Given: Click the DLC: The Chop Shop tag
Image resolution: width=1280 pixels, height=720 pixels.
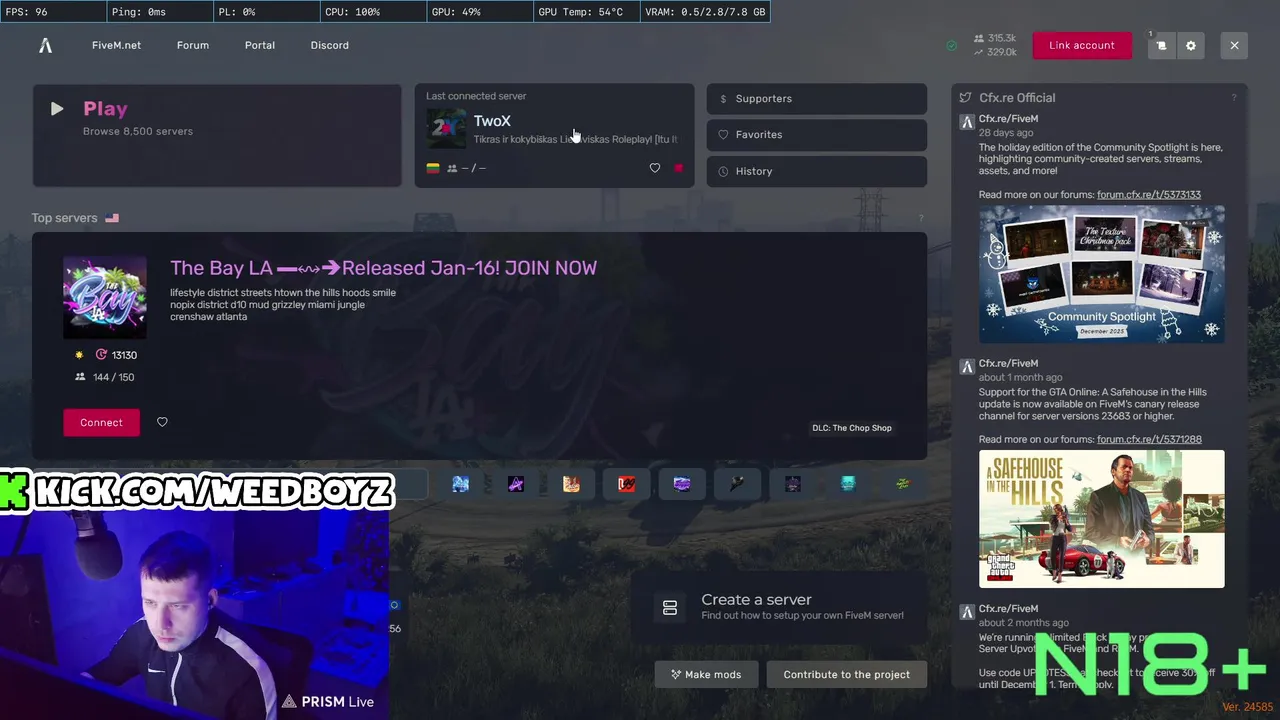Looking at the screenshot, I should [x=852, y=428].
